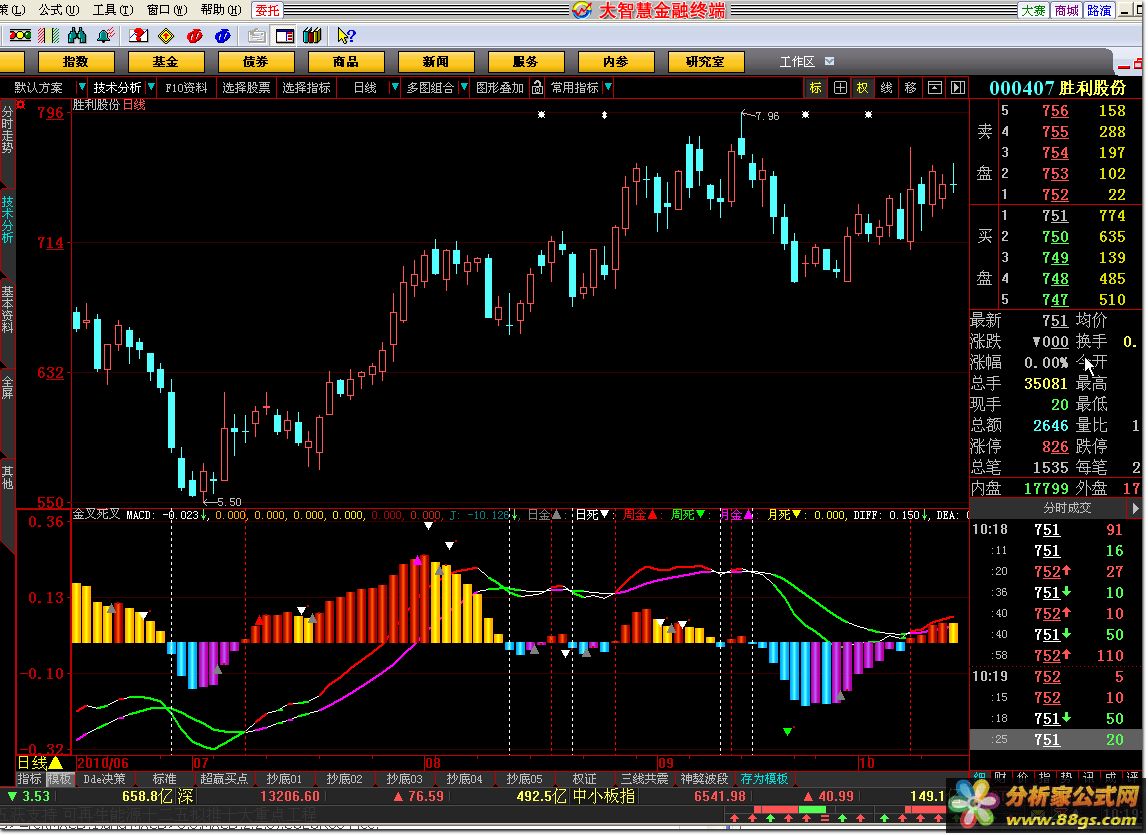Image resolution: width=1148 pixels, height=835 pixels.
Task: Click the blue circular info icon
Action: 223,35
